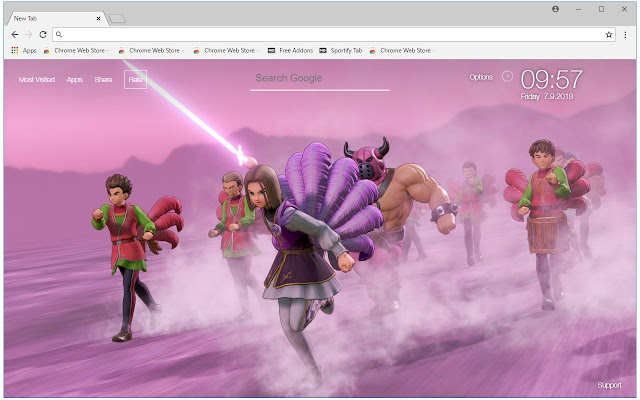This screenshot has height=400, width=640.
Task: Open the third Chrome Web Store bookmark
Action: coord(226,50)
